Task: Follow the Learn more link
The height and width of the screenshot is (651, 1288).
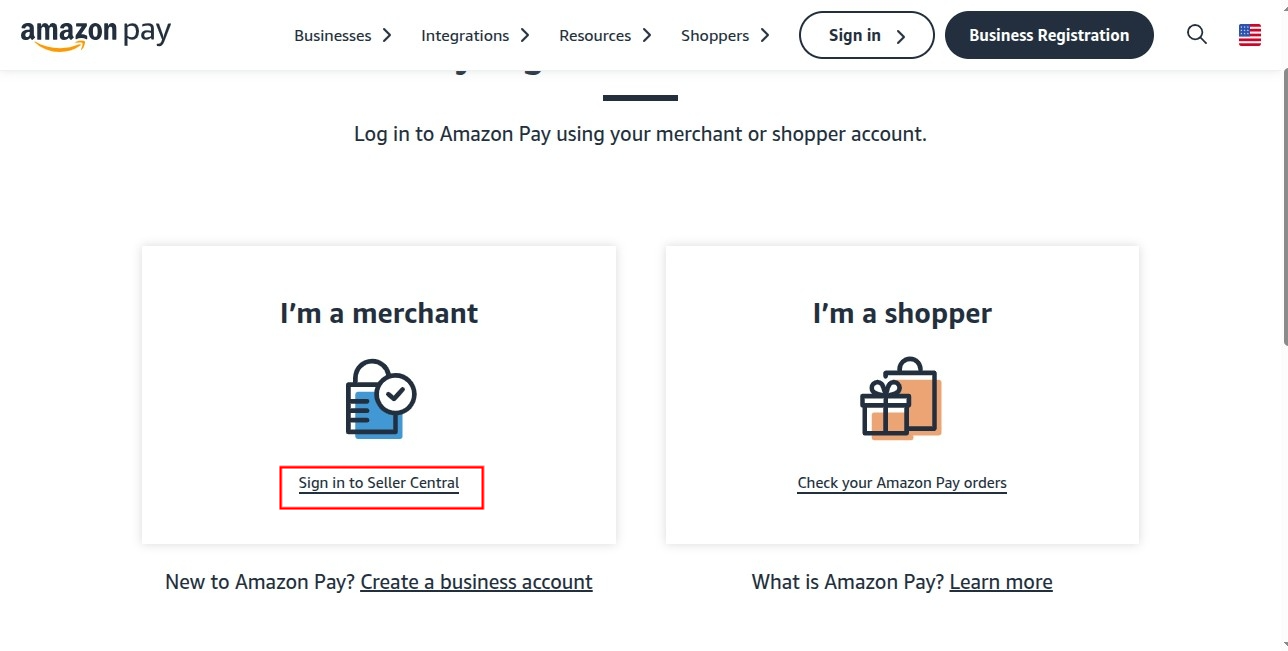Action: pos(1001,582)
